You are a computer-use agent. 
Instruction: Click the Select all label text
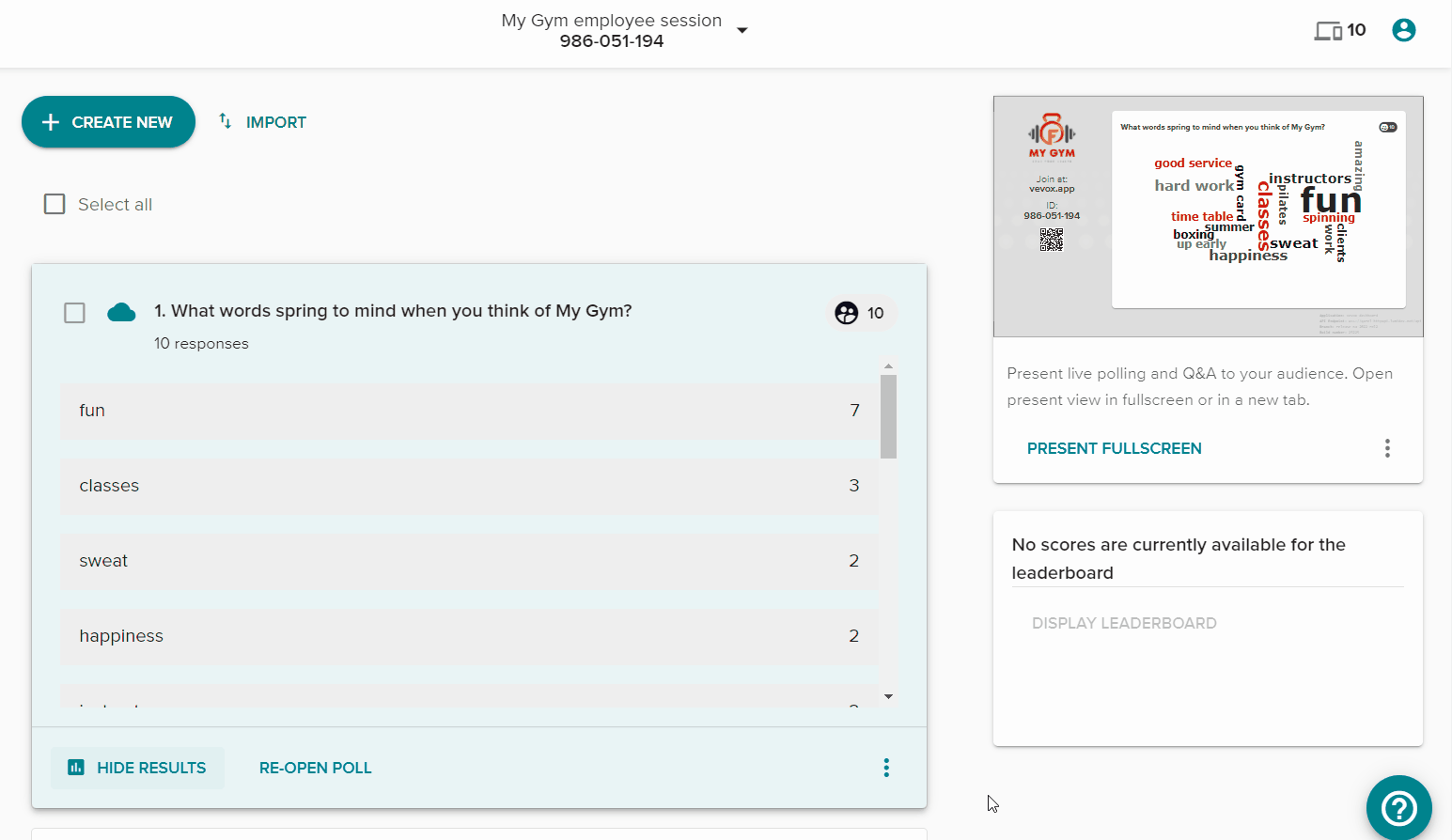click(x=115, y=204)
